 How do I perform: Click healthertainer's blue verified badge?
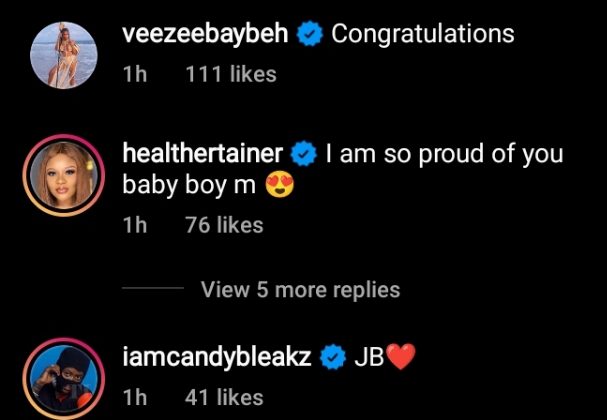tap(303, 156)
